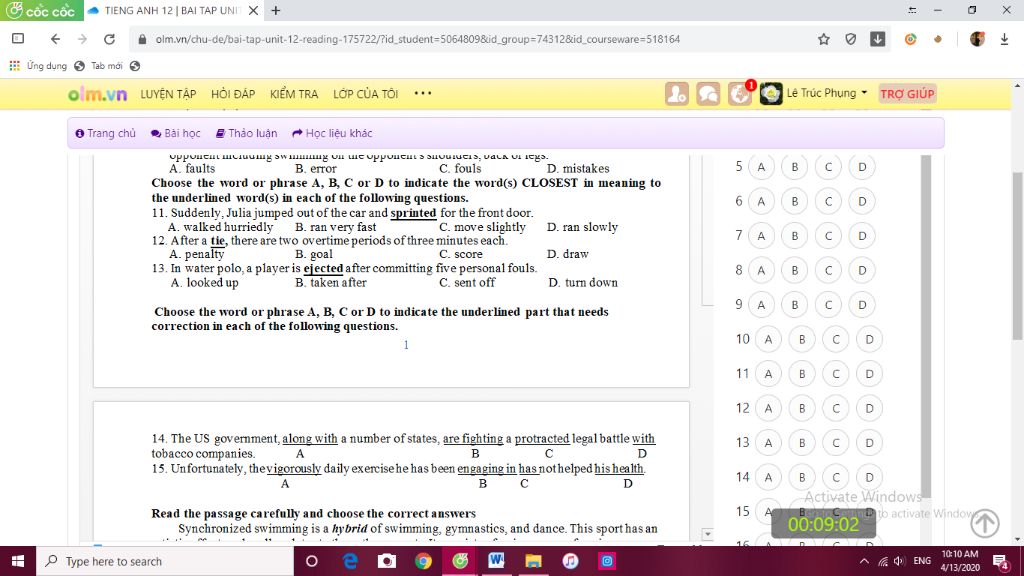Screen dimensions: 1024x576
Task: Show hidden system tray icons
Action: click(x=864, y=561)
